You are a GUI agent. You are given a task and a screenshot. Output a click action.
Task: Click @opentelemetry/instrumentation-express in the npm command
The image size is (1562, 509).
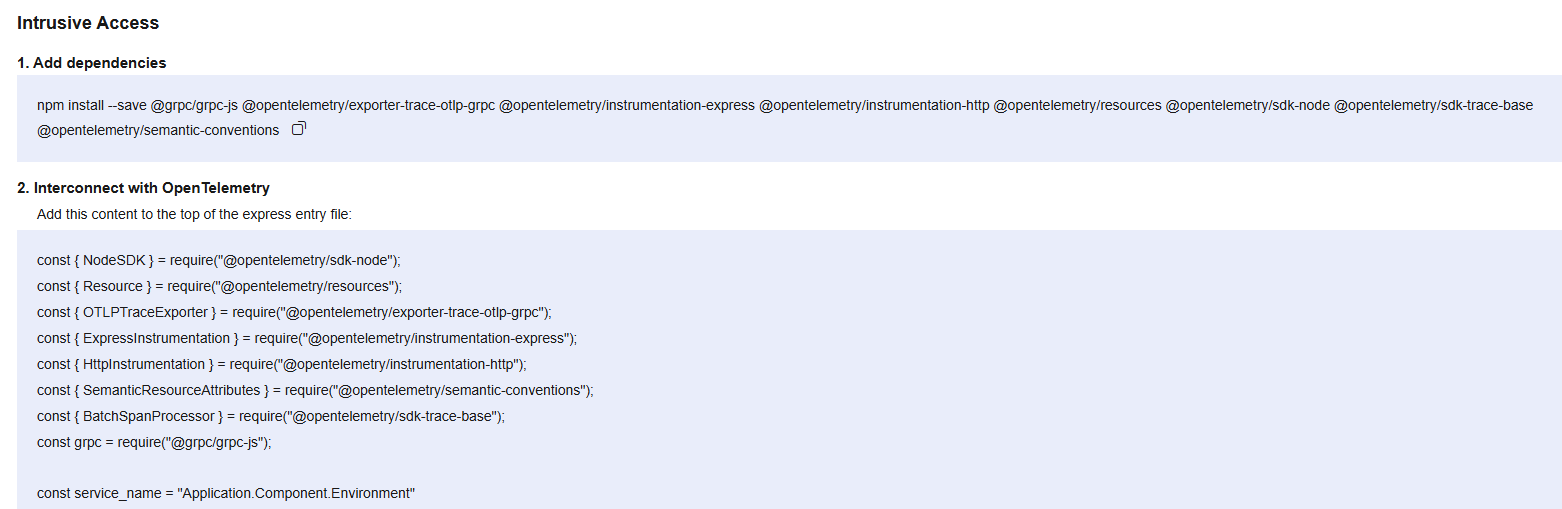(627, 105)
